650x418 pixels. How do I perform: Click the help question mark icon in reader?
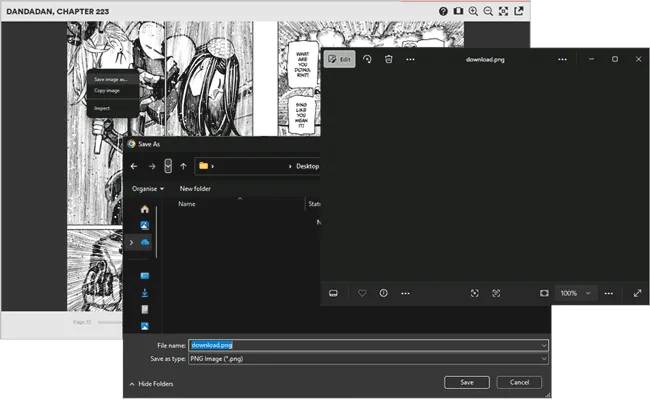(x=443, y=11)
